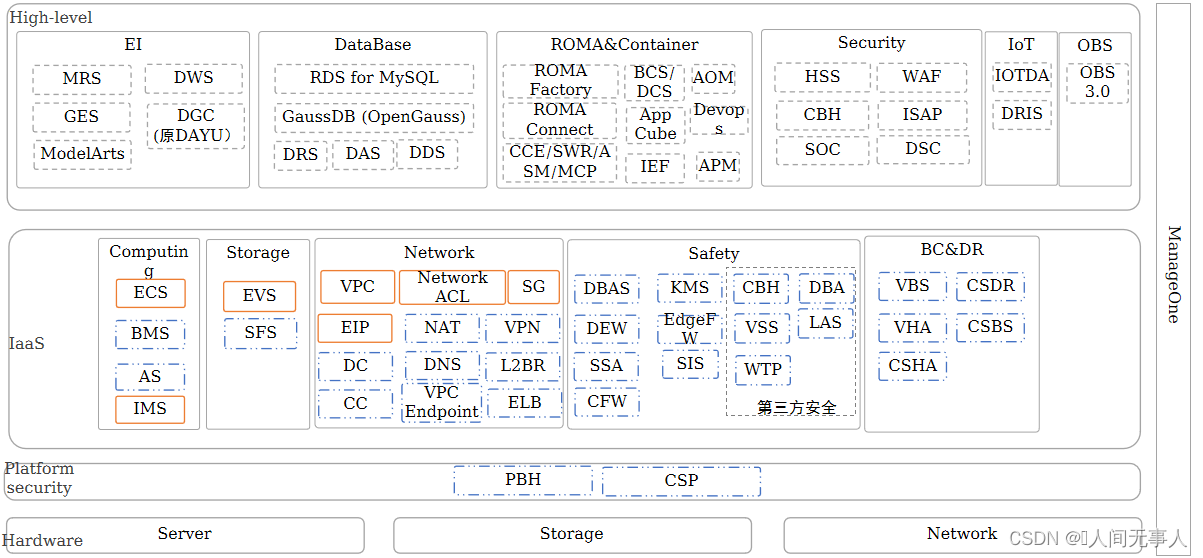
Task: Select the DRS database box
Action: (x=300, y=155)
